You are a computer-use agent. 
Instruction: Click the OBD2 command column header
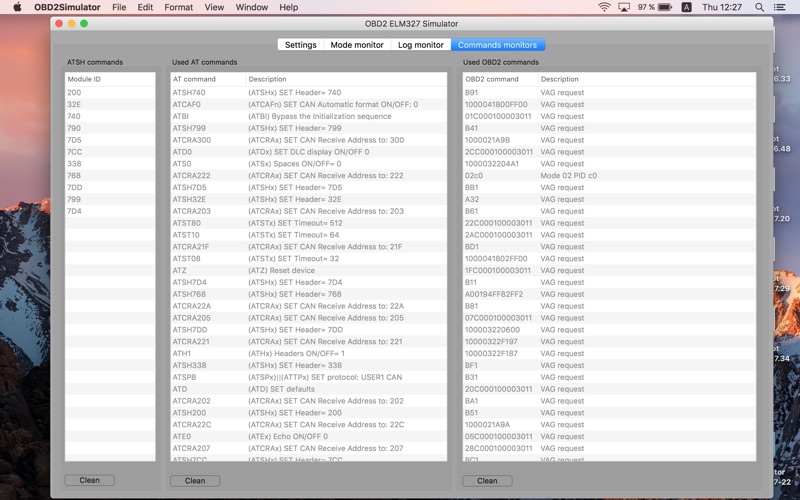pyautogui.click(x=501, y=79)
